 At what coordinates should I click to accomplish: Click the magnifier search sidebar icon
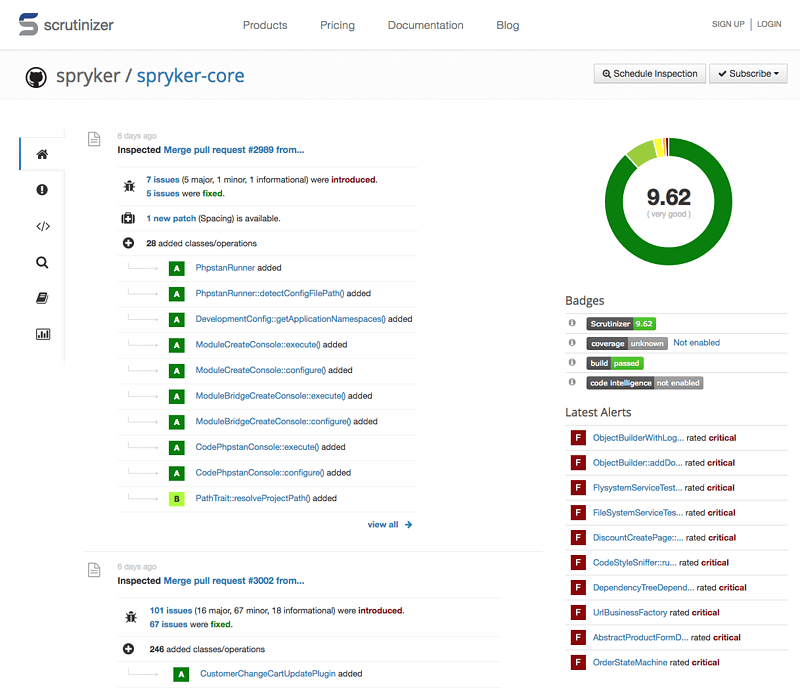pos(42,262)
